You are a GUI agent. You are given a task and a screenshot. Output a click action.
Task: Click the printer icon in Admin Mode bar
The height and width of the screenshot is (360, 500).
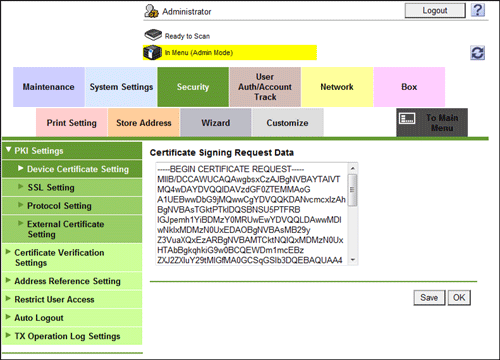152,53
